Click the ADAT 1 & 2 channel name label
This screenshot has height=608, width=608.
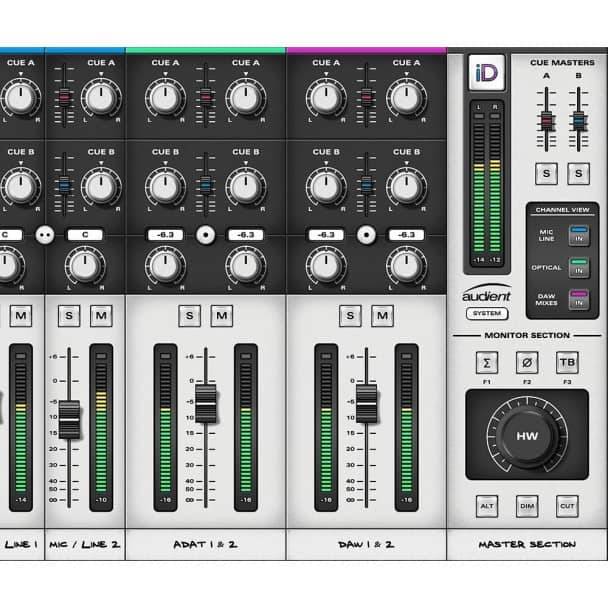coord(205,544)
